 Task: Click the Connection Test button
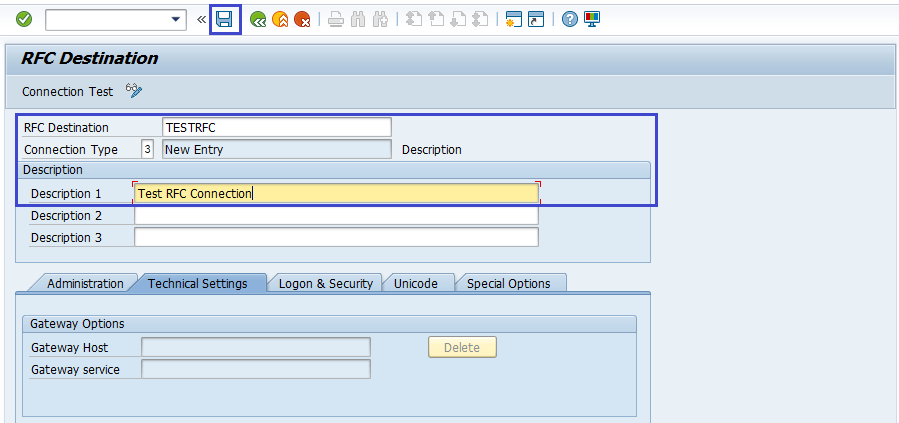(67, 91)
